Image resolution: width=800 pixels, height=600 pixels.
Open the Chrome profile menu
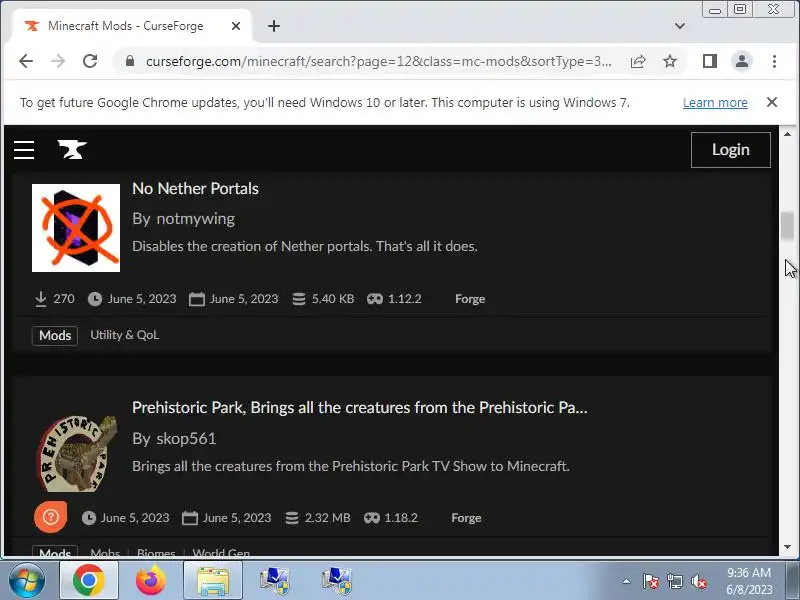(742, 61)
